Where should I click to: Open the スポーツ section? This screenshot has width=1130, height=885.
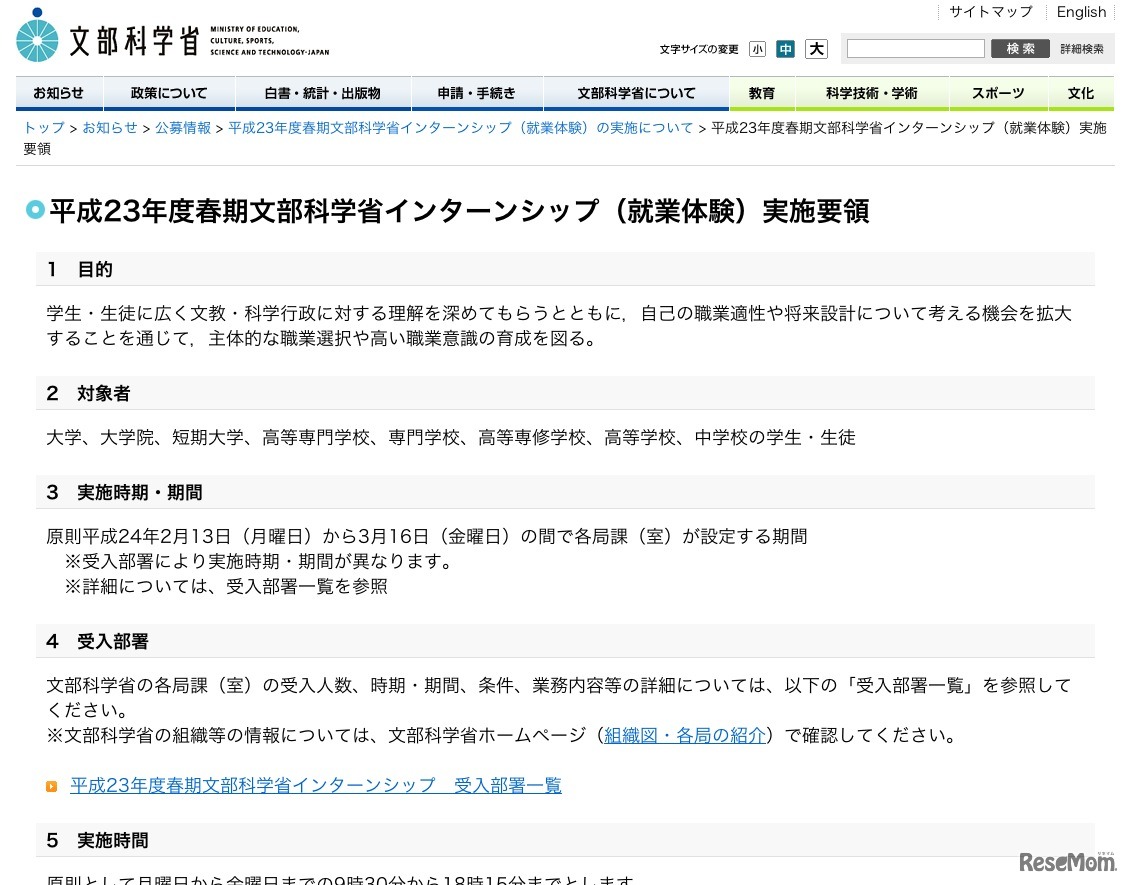pyautogui.click(x=997, y=92)
